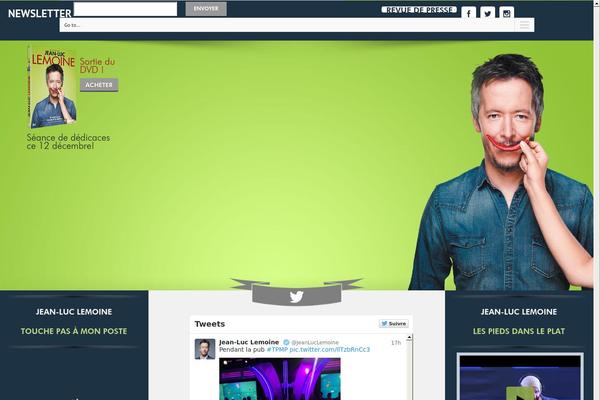The image size is (600, 400).
Task: Click the NEWSLETTER label
Action: click(x=40, y=13)
